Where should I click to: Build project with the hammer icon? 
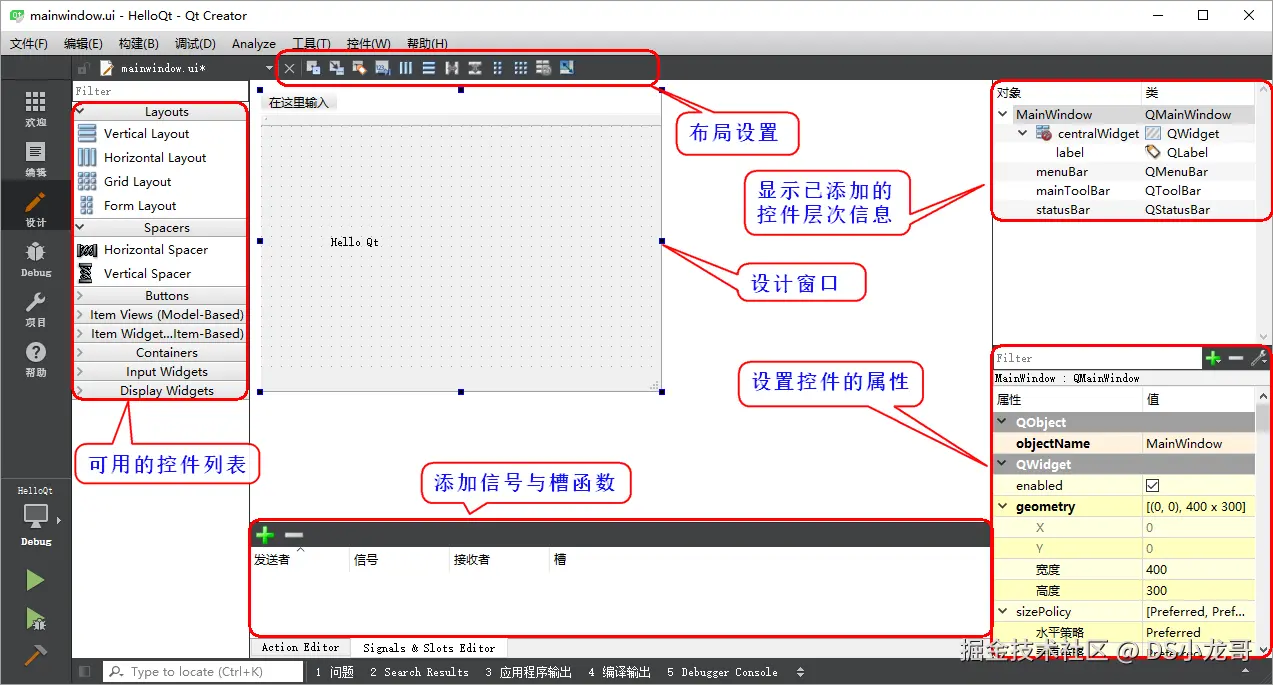point(35,654)
